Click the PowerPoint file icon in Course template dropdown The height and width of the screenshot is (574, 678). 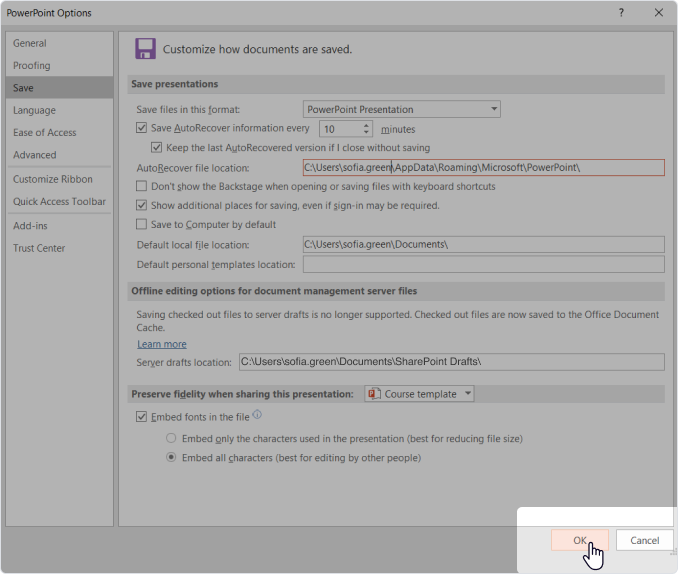[374, 394]
